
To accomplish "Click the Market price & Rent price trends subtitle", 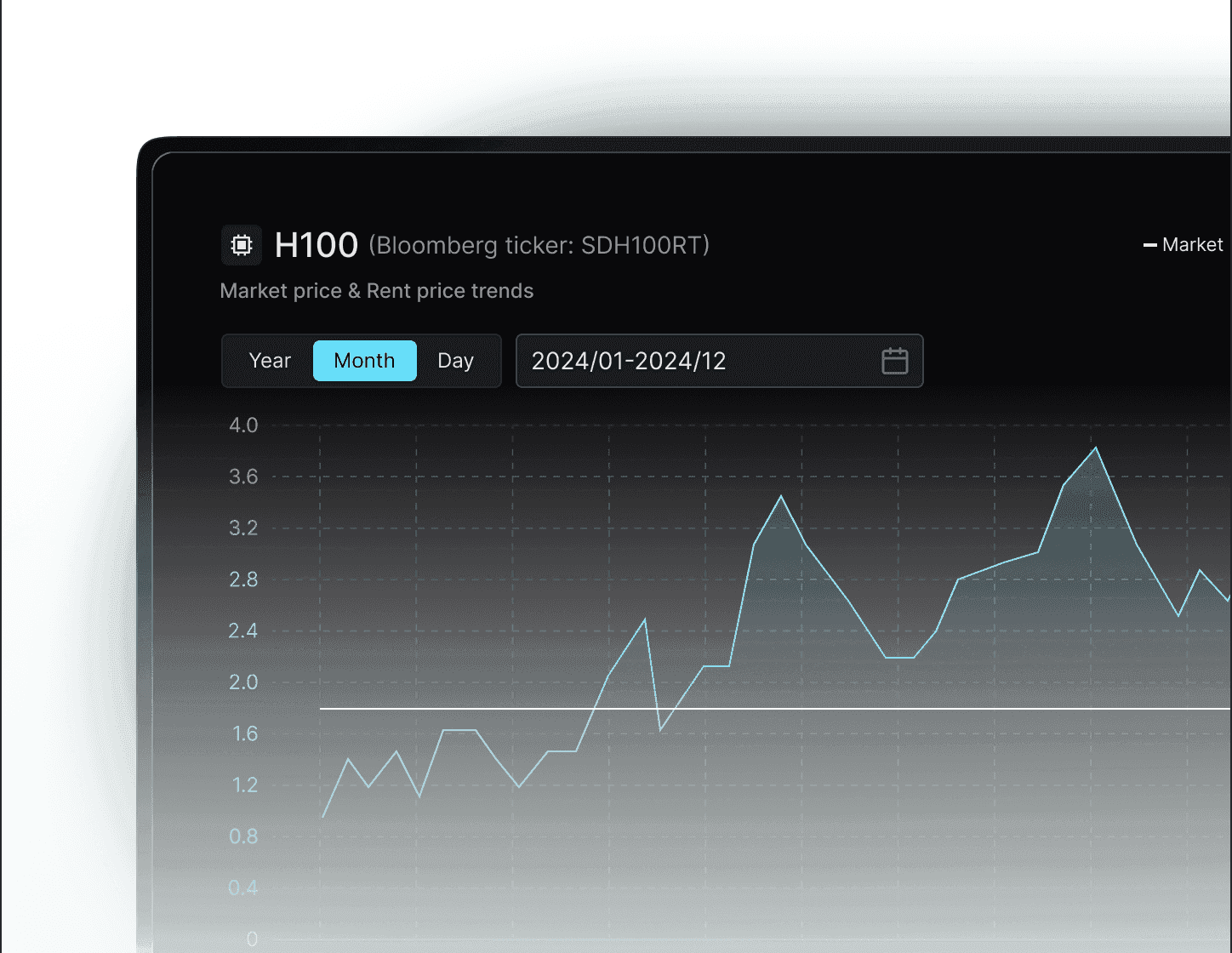I will tap(376, 291).
